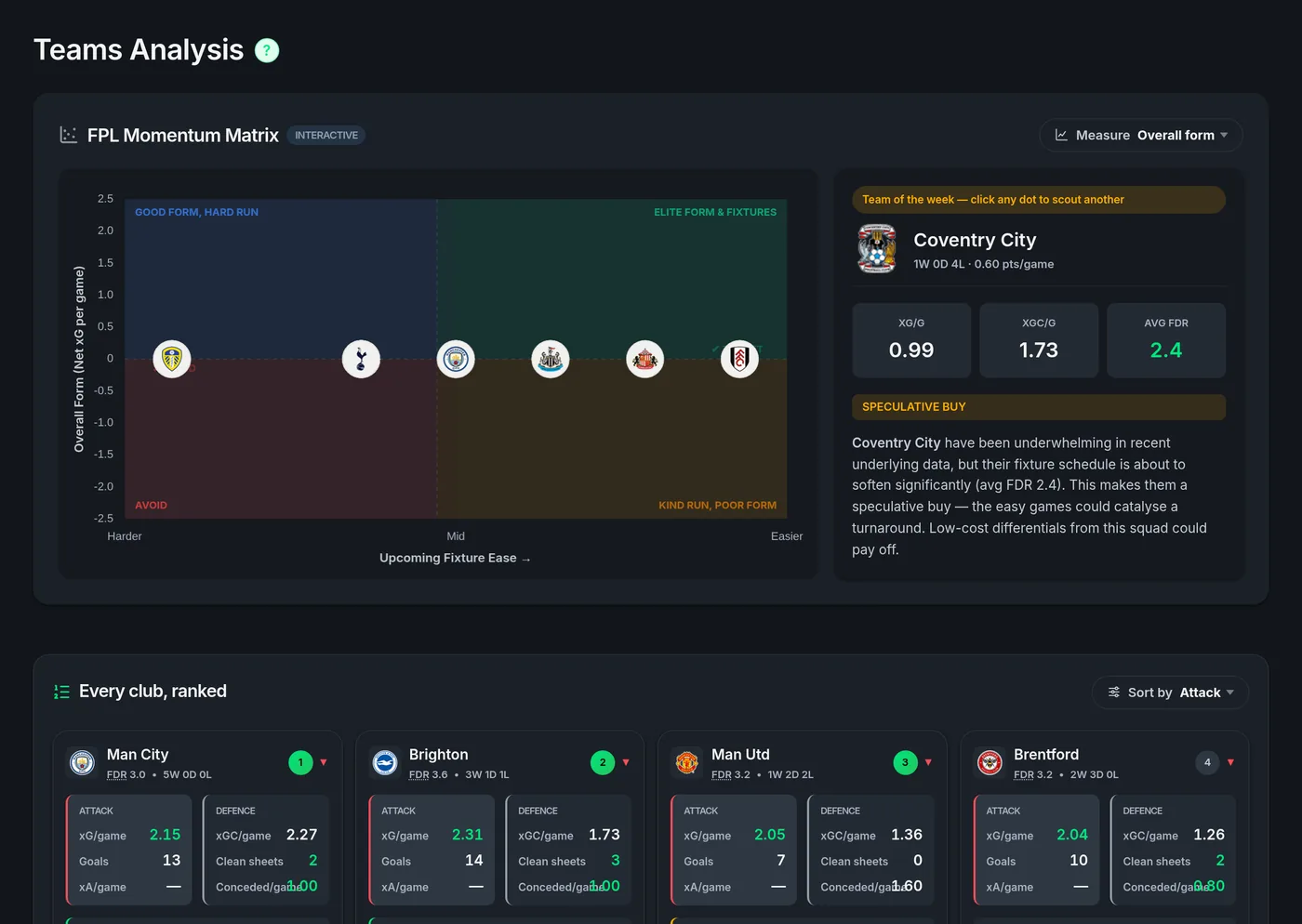Click the Every club, ranked list icon
This screenshot has height=924, width=1302.
(x=62, y=692)
